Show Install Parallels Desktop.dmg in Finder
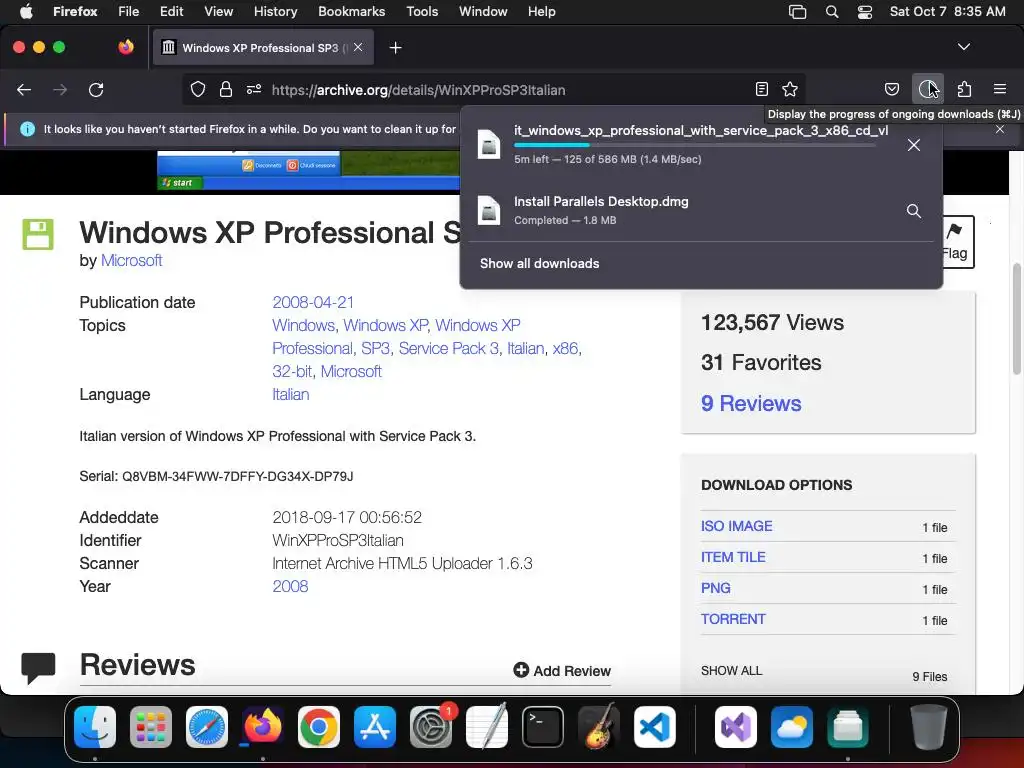Viewport: 1024px width, 768px height. coord(914,211)
